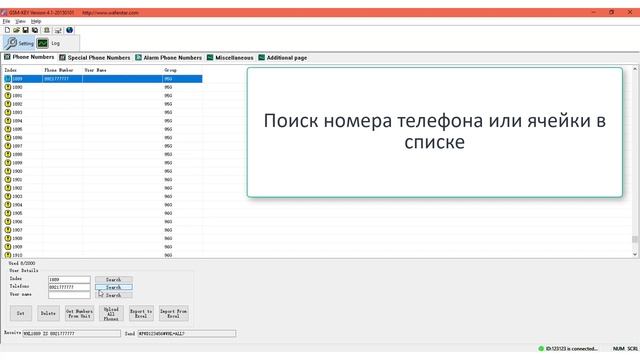
Task: Open the View menu
Action: point(20,21)
